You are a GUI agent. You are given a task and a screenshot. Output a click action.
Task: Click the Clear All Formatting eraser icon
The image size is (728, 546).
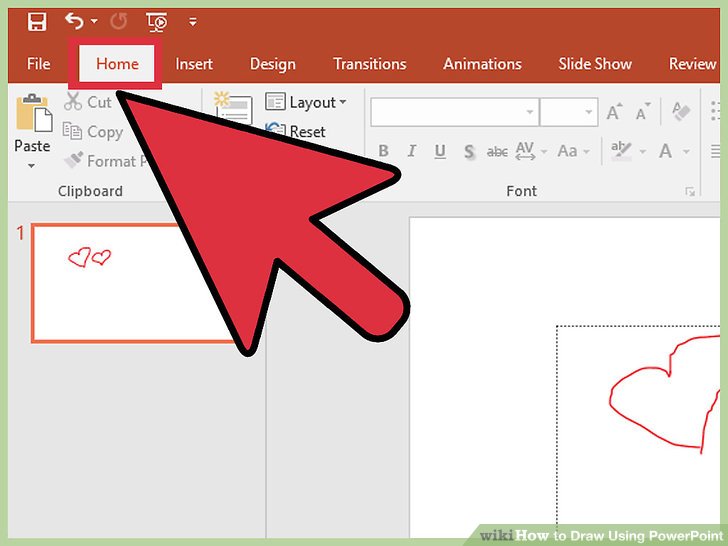pyautogui.click(x=682, y=111)
